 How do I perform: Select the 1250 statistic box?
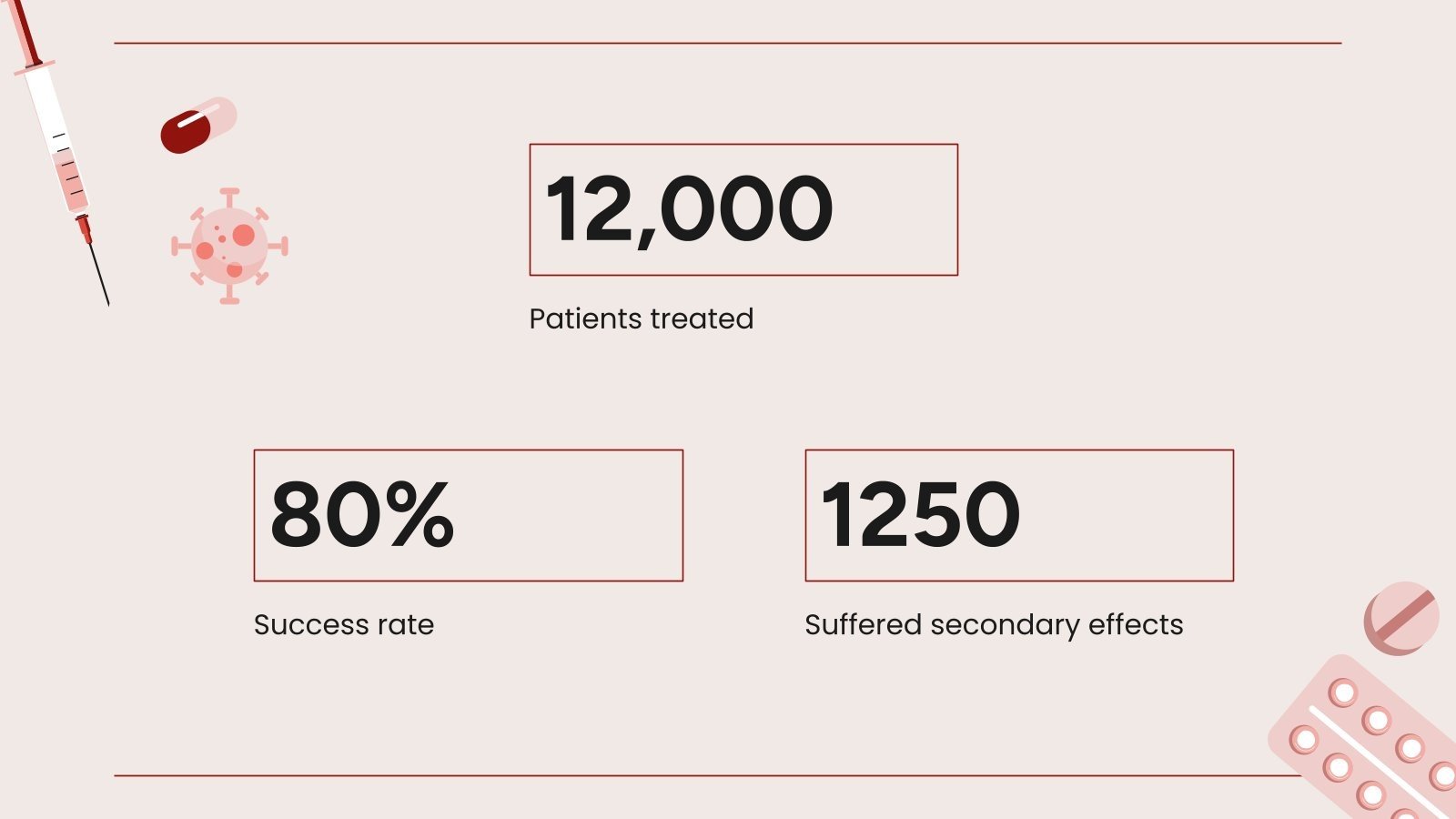(1019, 515)
